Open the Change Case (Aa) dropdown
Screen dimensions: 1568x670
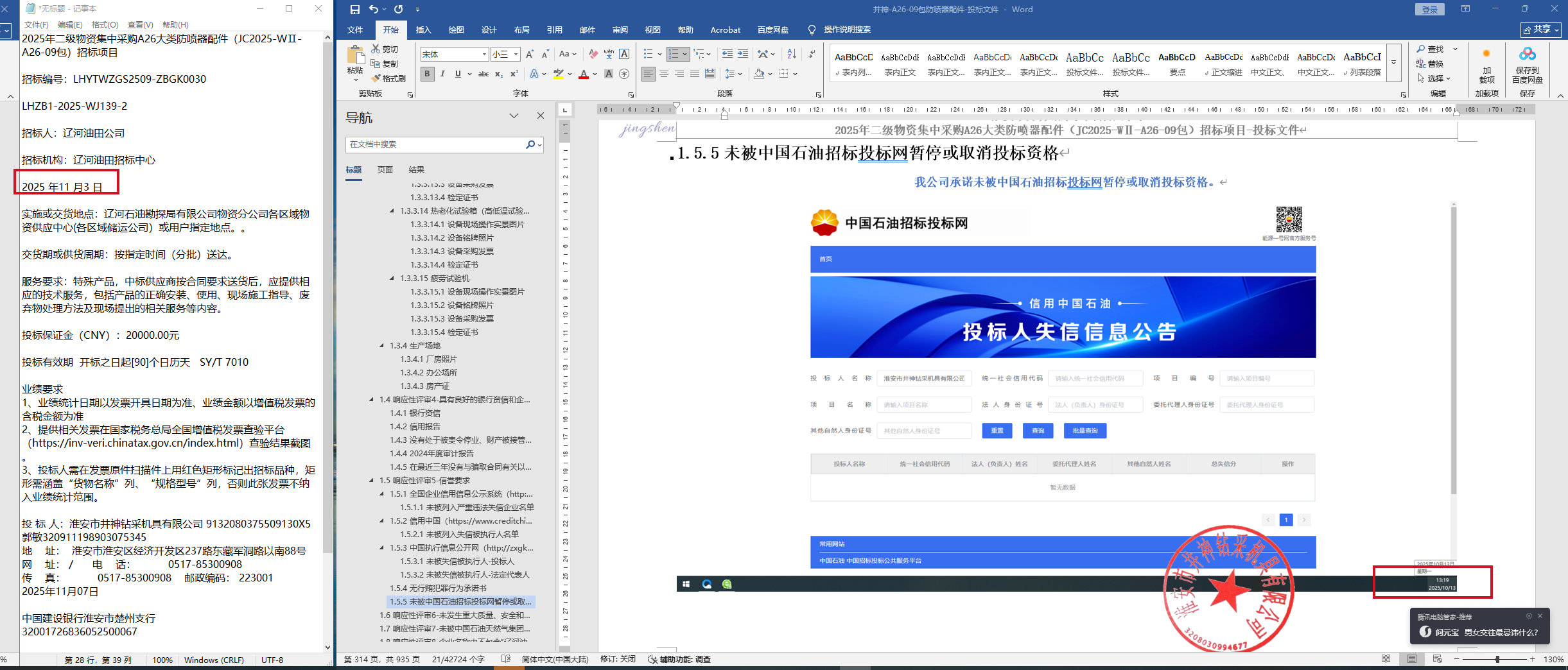coord(568,55)
